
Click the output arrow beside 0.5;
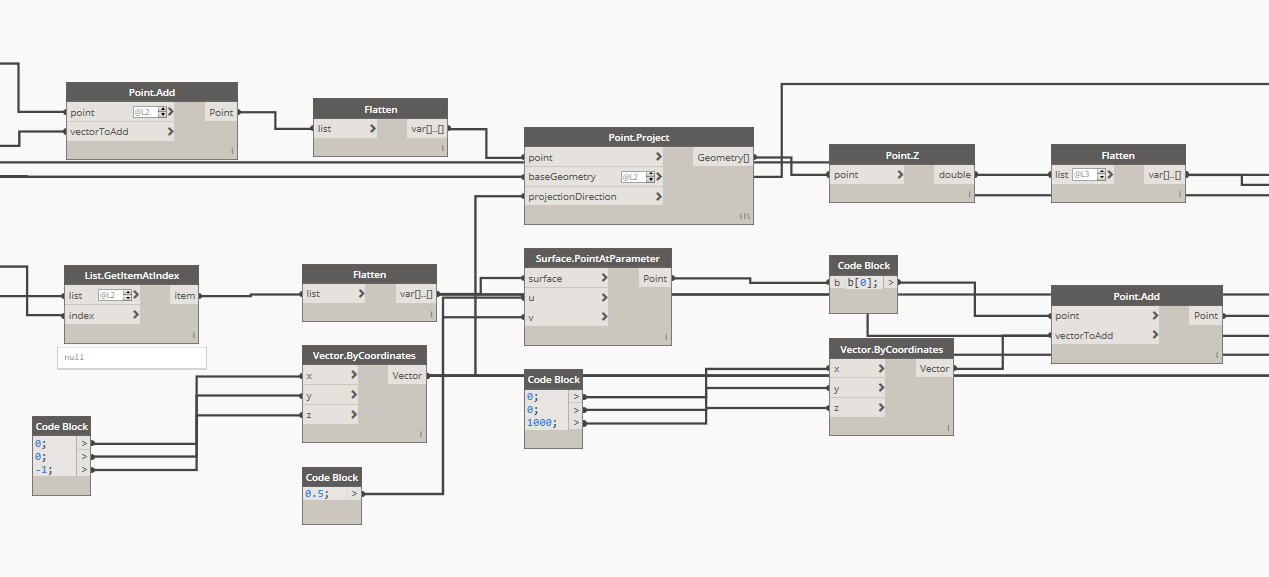click(x=354, y=493)
